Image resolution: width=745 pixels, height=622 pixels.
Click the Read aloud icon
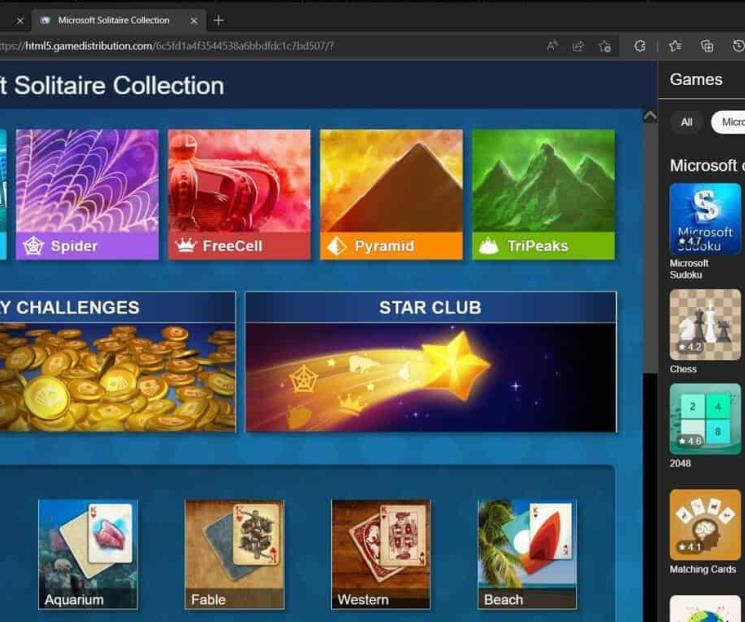[x=552, y=46]
